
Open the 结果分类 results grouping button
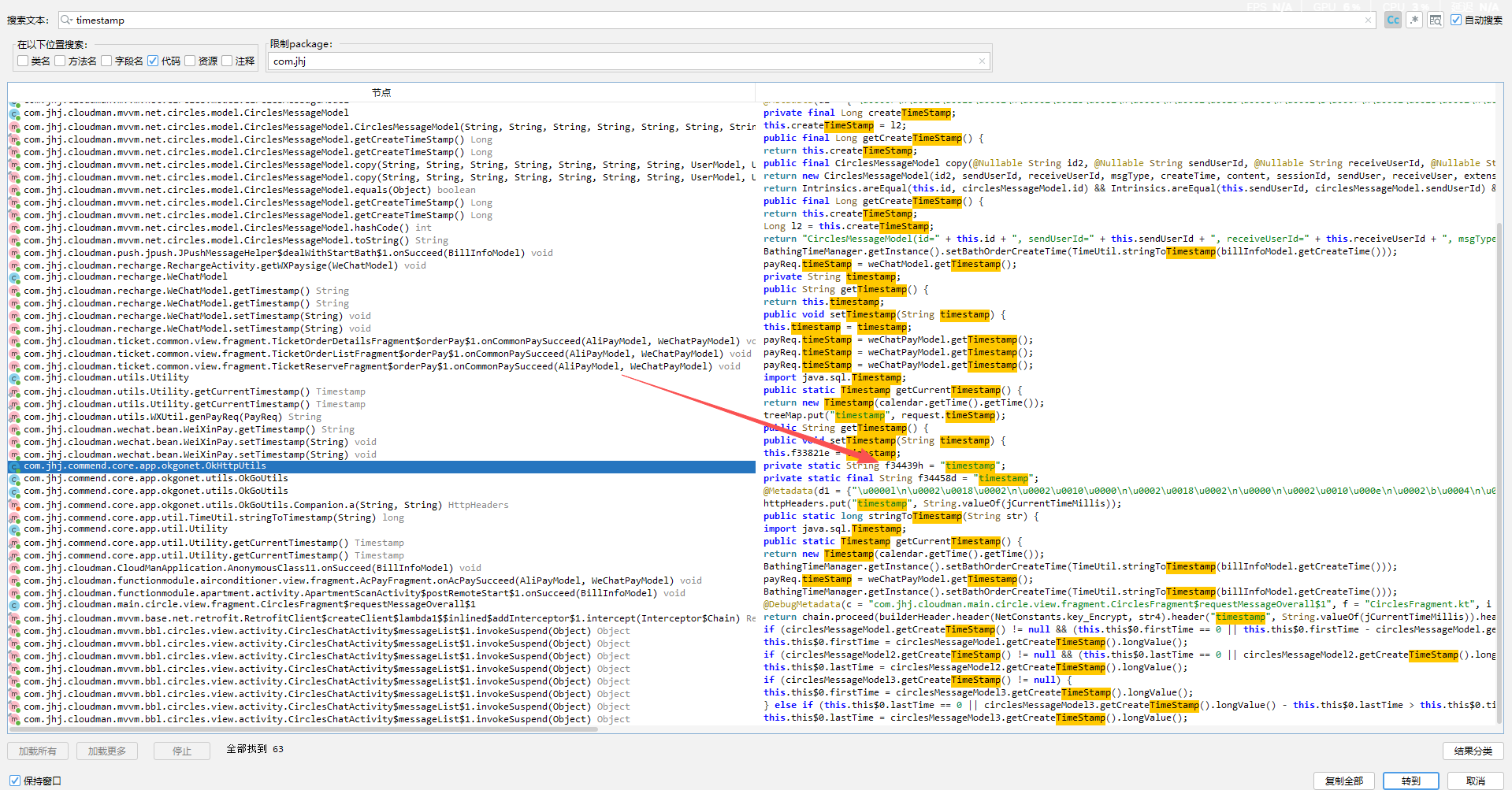(x=1473, y=751)
